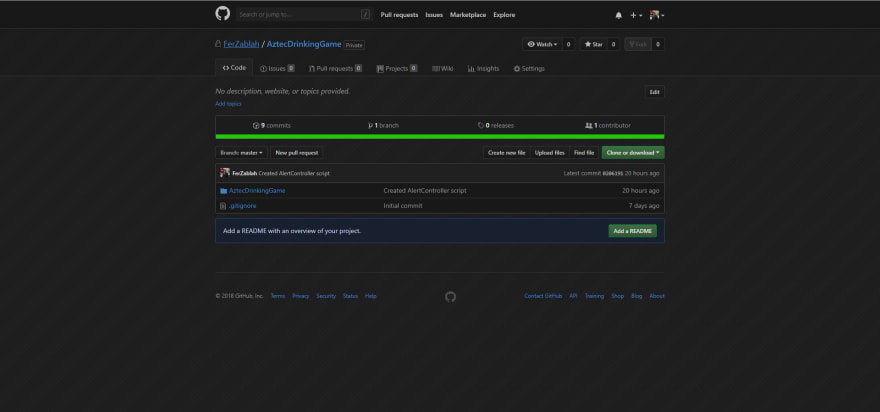Click the GitHub Octocat logo in header
The image size is (880, 412).
pyautogui.click(x=222, y=14)
